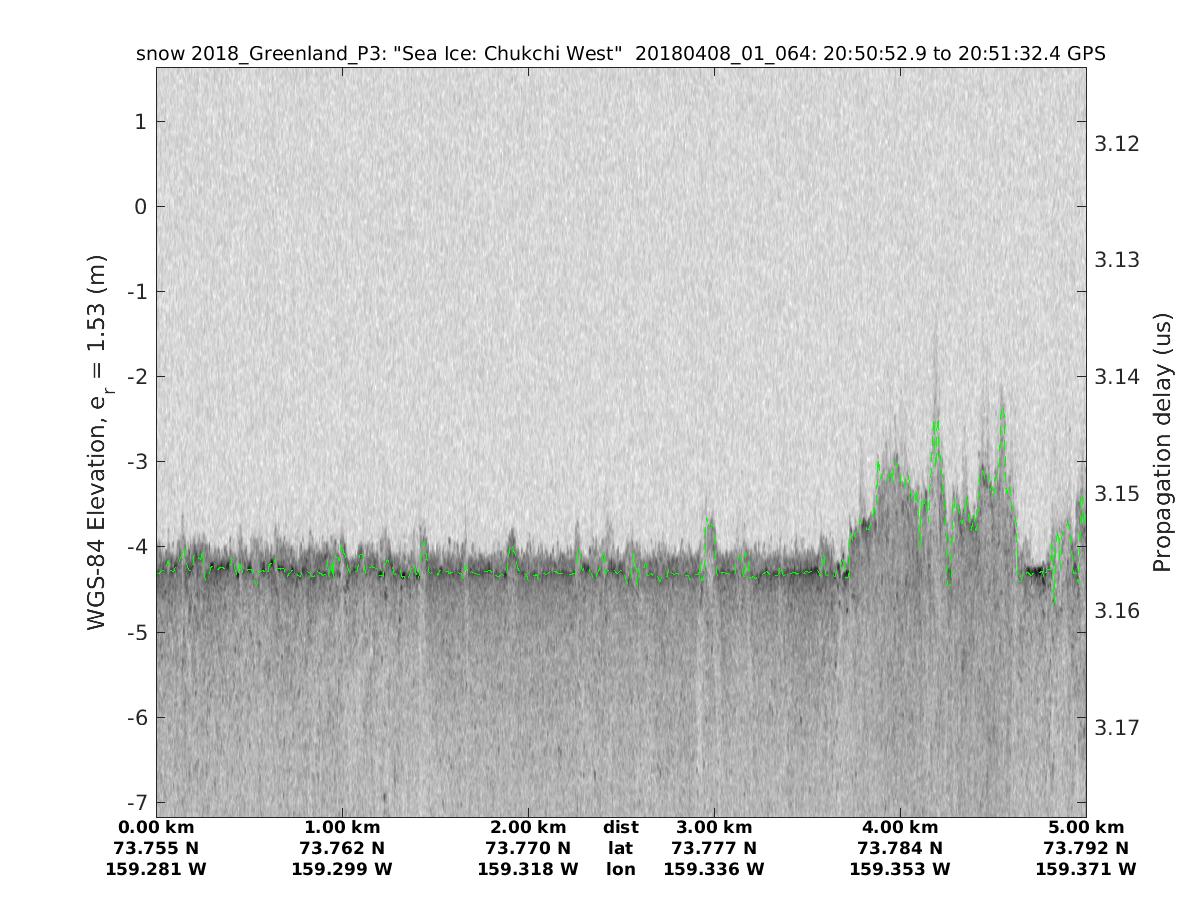The height and width of the screenshot is (900, 1200).
Task: Click the "1.00 km" distance tick label
Action: tap(342, 828)
